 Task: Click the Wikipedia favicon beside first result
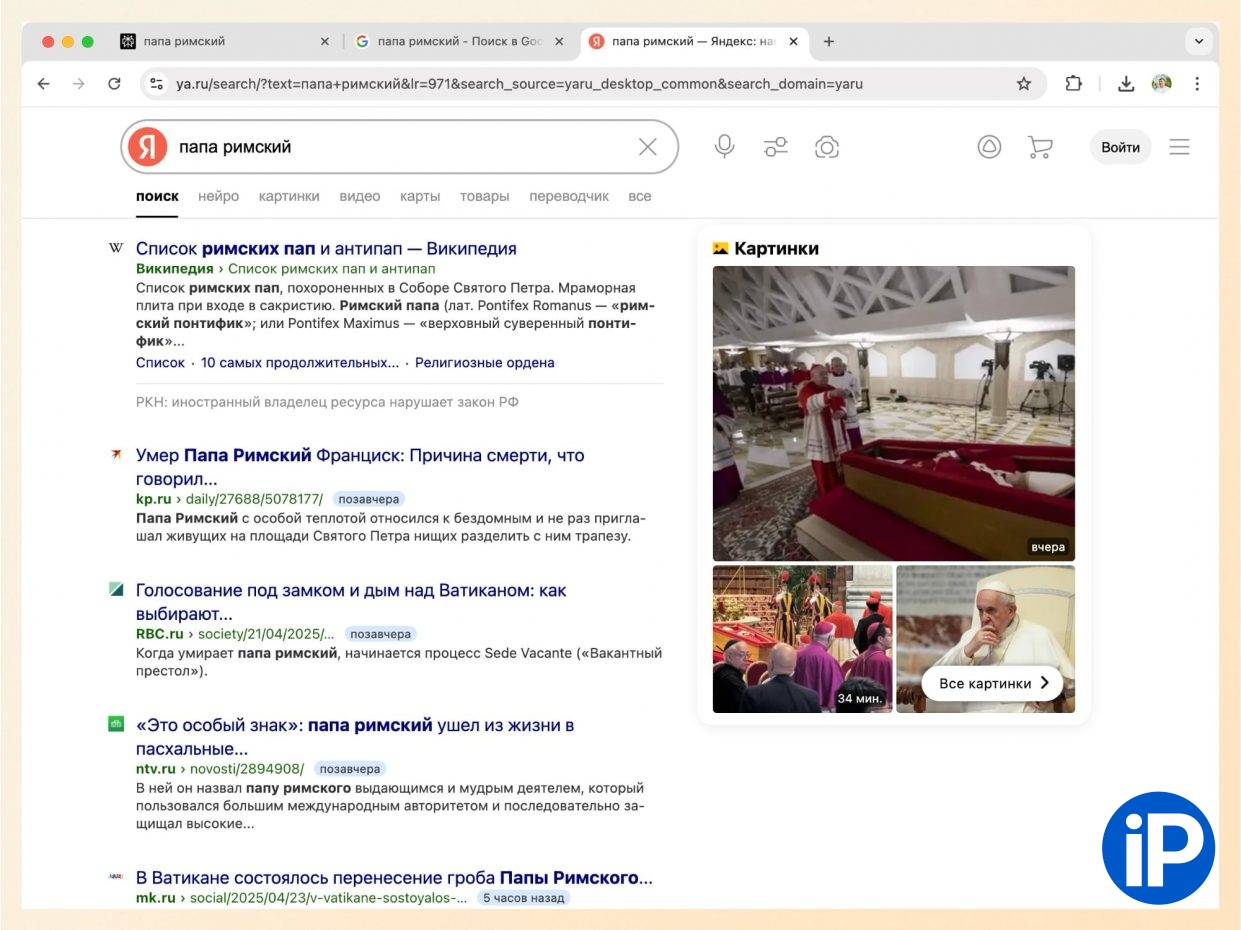tap(116, 248)
